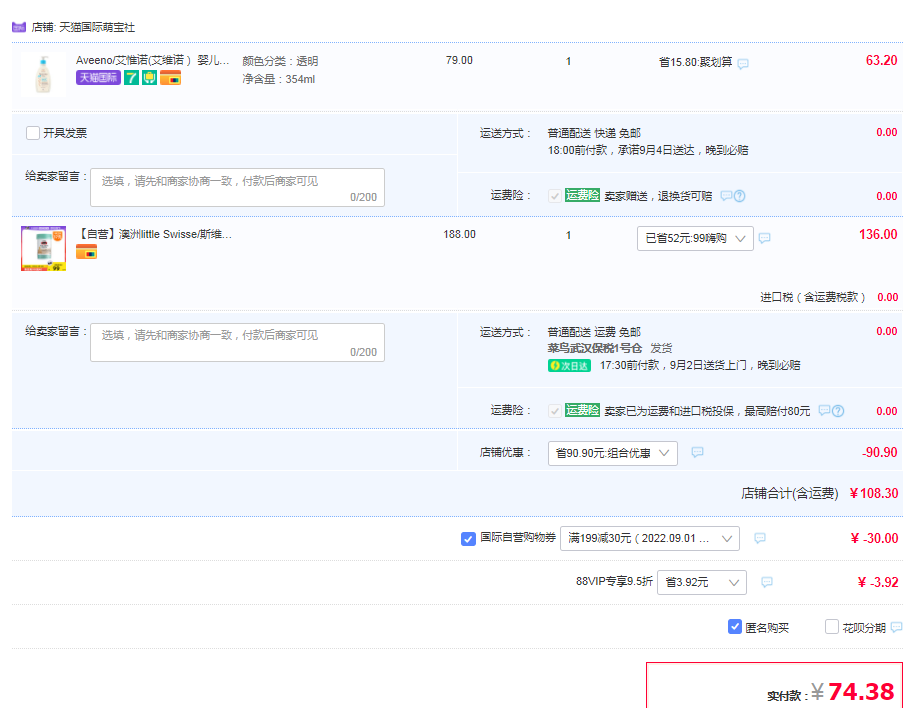Expand the 已省52元:99嗨购 dropdown
Viewport: 921px width, 708px height.
pyautogui.click(x=695, y=239)
